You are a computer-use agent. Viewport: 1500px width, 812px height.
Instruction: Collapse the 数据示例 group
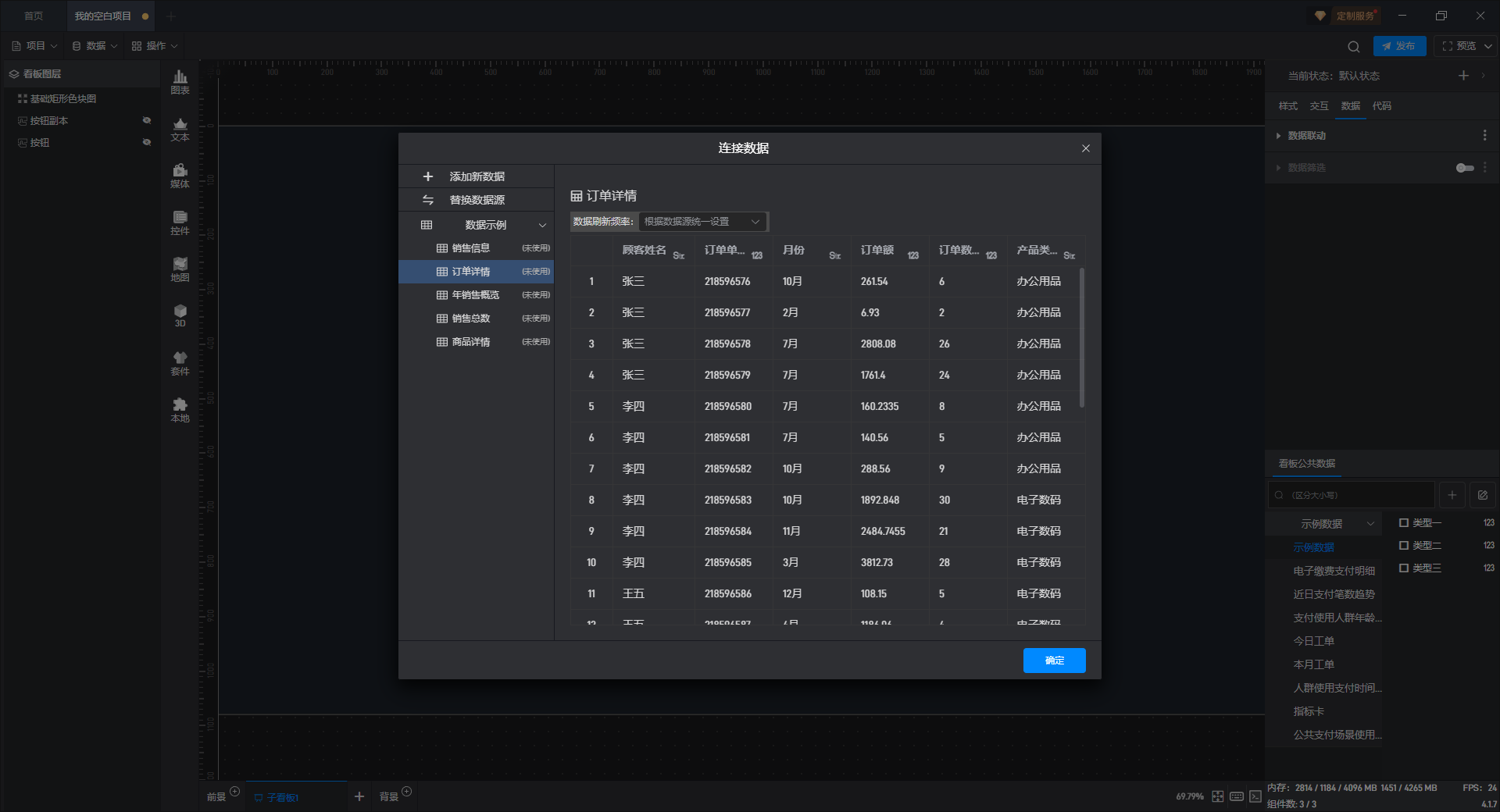point(542,225)
